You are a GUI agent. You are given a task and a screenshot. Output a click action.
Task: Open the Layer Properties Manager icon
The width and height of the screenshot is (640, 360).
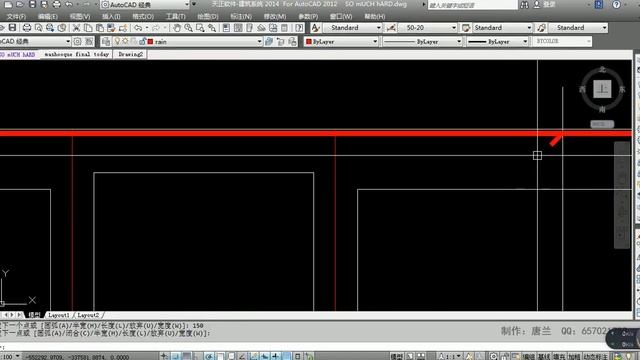106,41
